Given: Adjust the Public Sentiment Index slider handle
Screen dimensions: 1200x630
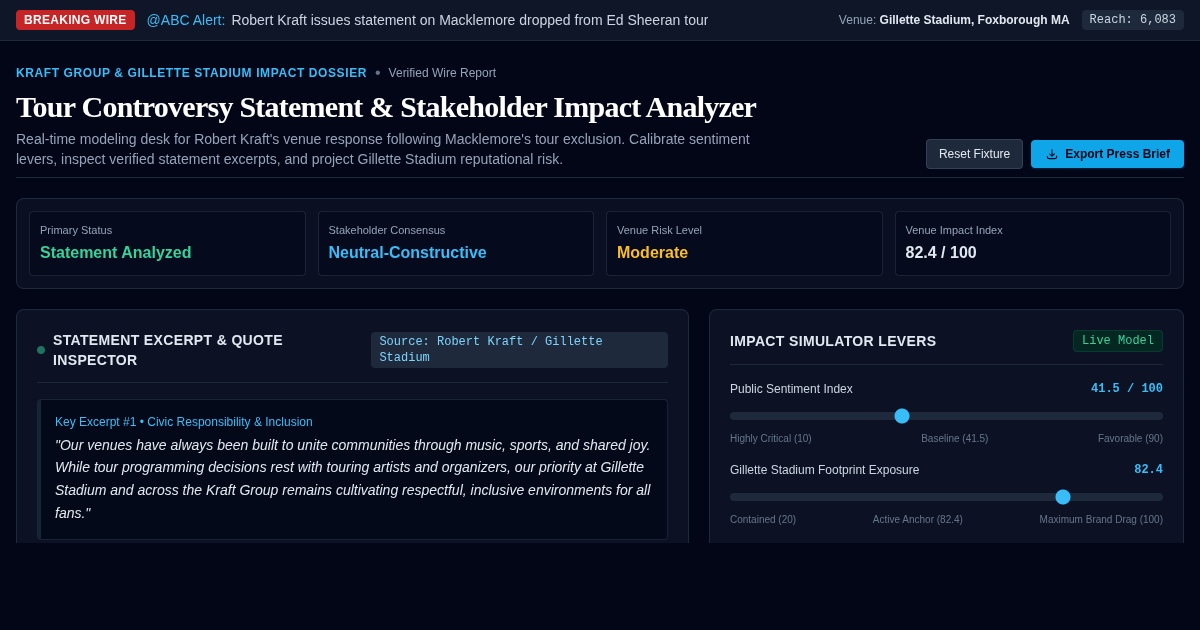Looking at the screenshot, I should coord(902,416).
